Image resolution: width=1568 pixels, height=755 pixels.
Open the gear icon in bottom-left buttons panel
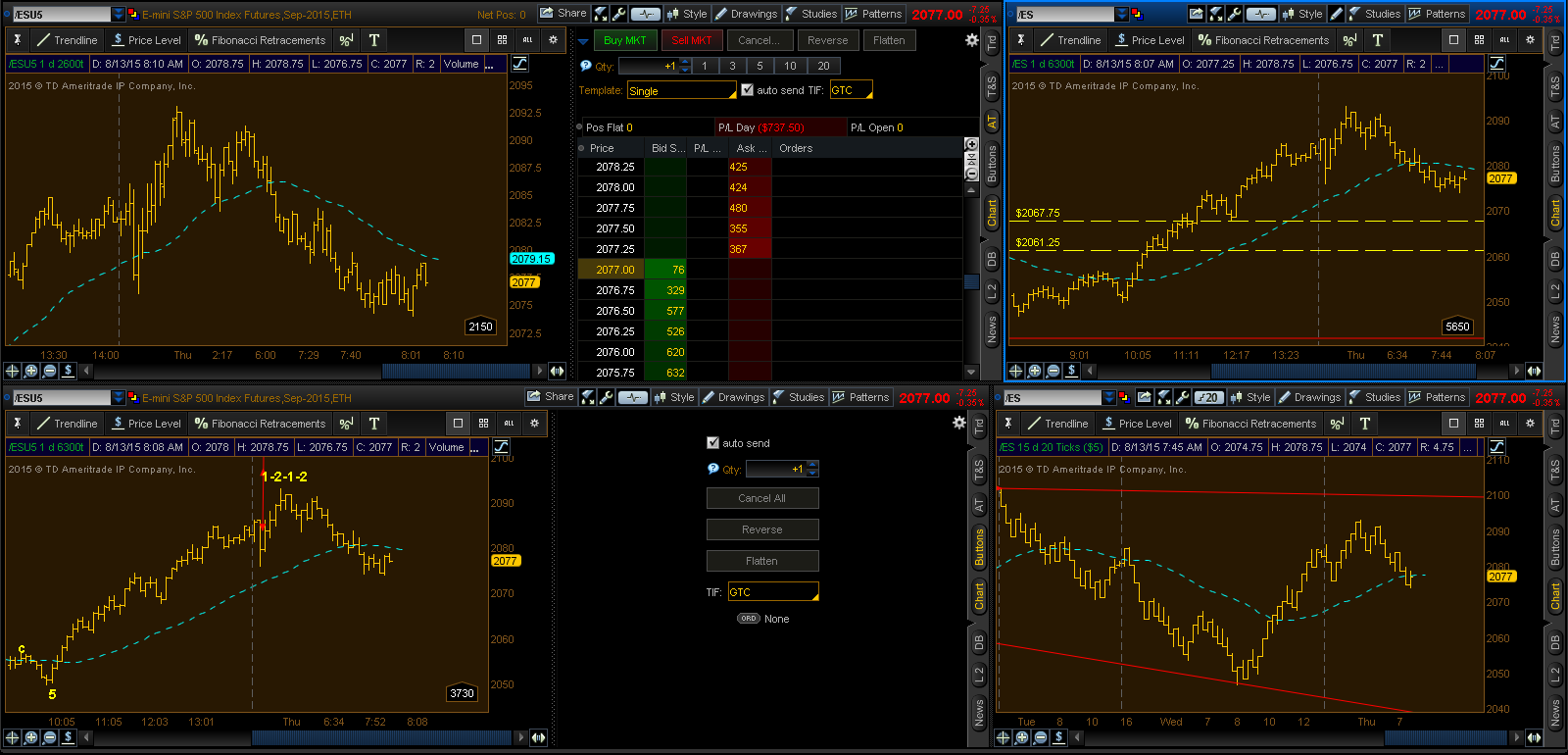click(x=958, y=423)
